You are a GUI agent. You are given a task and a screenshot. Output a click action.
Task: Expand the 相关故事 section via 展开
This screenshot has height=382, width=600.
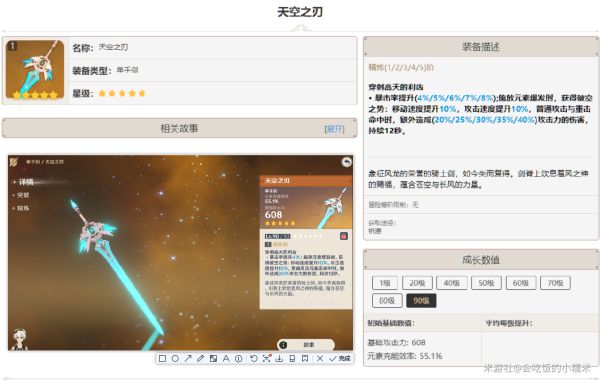point(334,129)
